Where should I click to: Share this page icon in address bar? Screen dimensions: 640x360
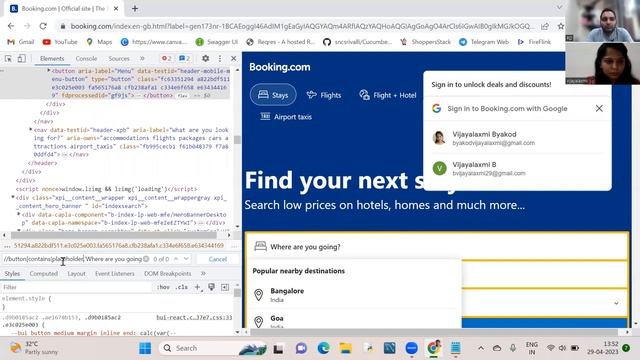point(545,26)
